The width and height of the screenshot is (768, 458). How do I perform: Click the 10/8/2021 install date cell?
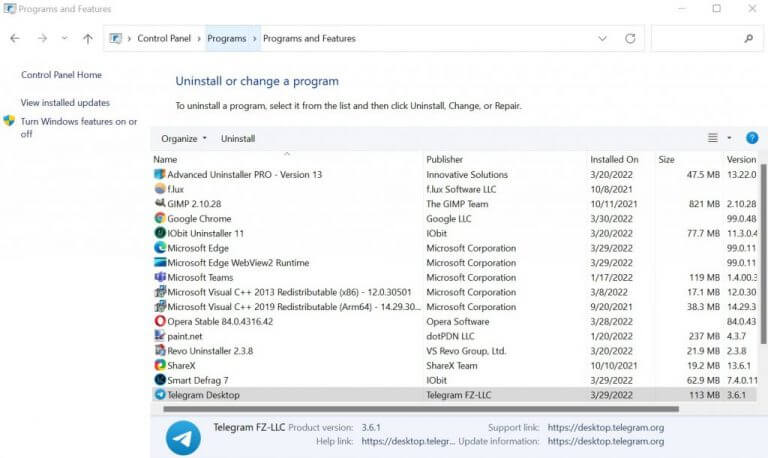click(x=611, y=189)
